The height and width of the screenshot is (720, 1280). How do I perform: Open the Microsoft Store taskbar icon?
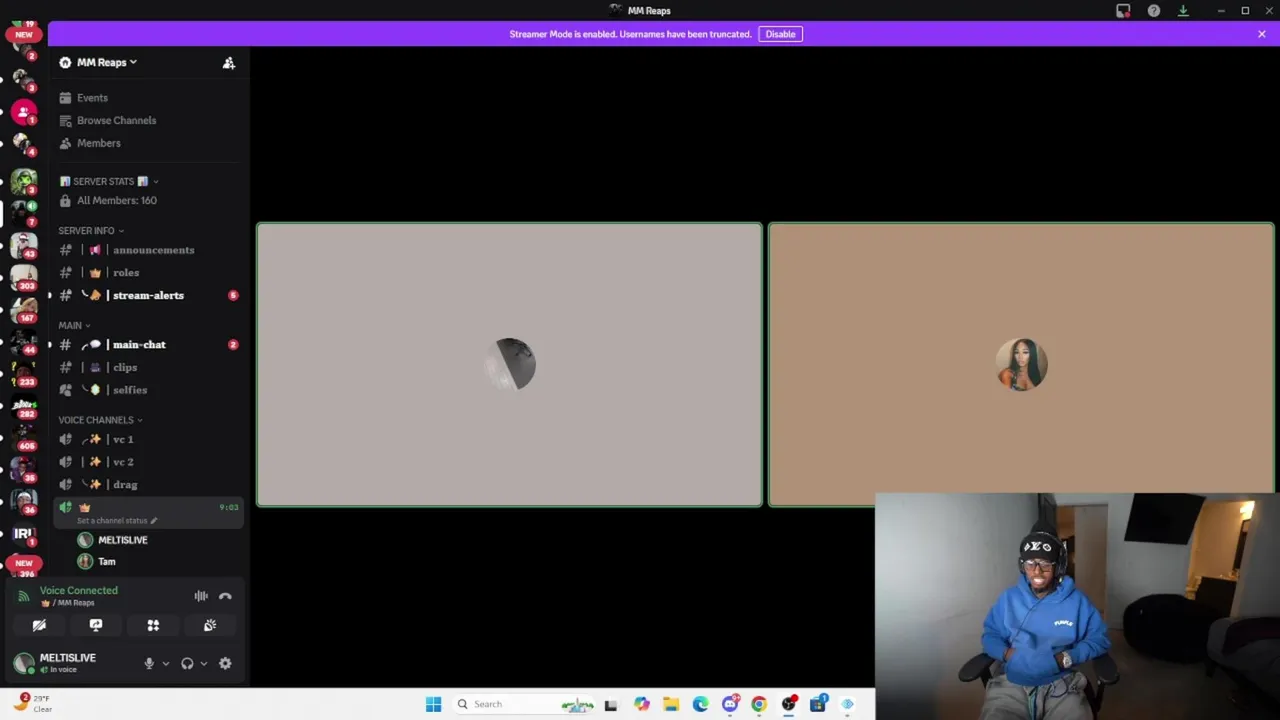point(818,704)
